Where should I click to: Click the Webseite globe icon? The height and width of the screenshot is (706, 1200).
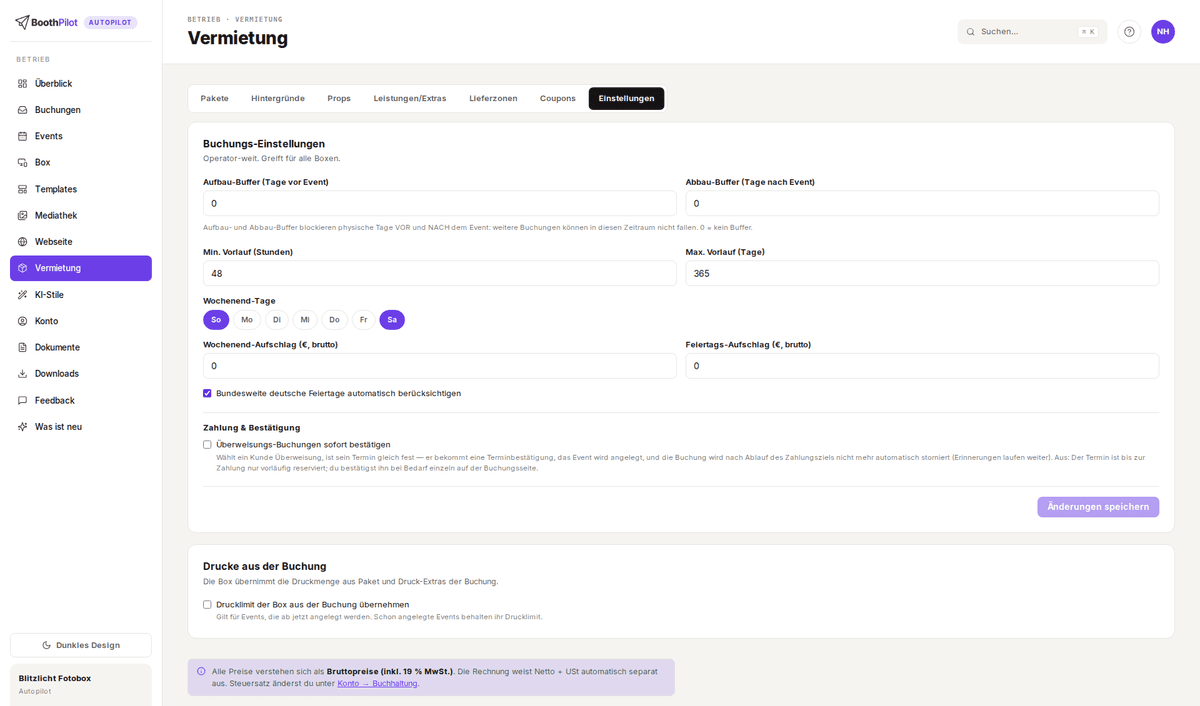point(23,242)
